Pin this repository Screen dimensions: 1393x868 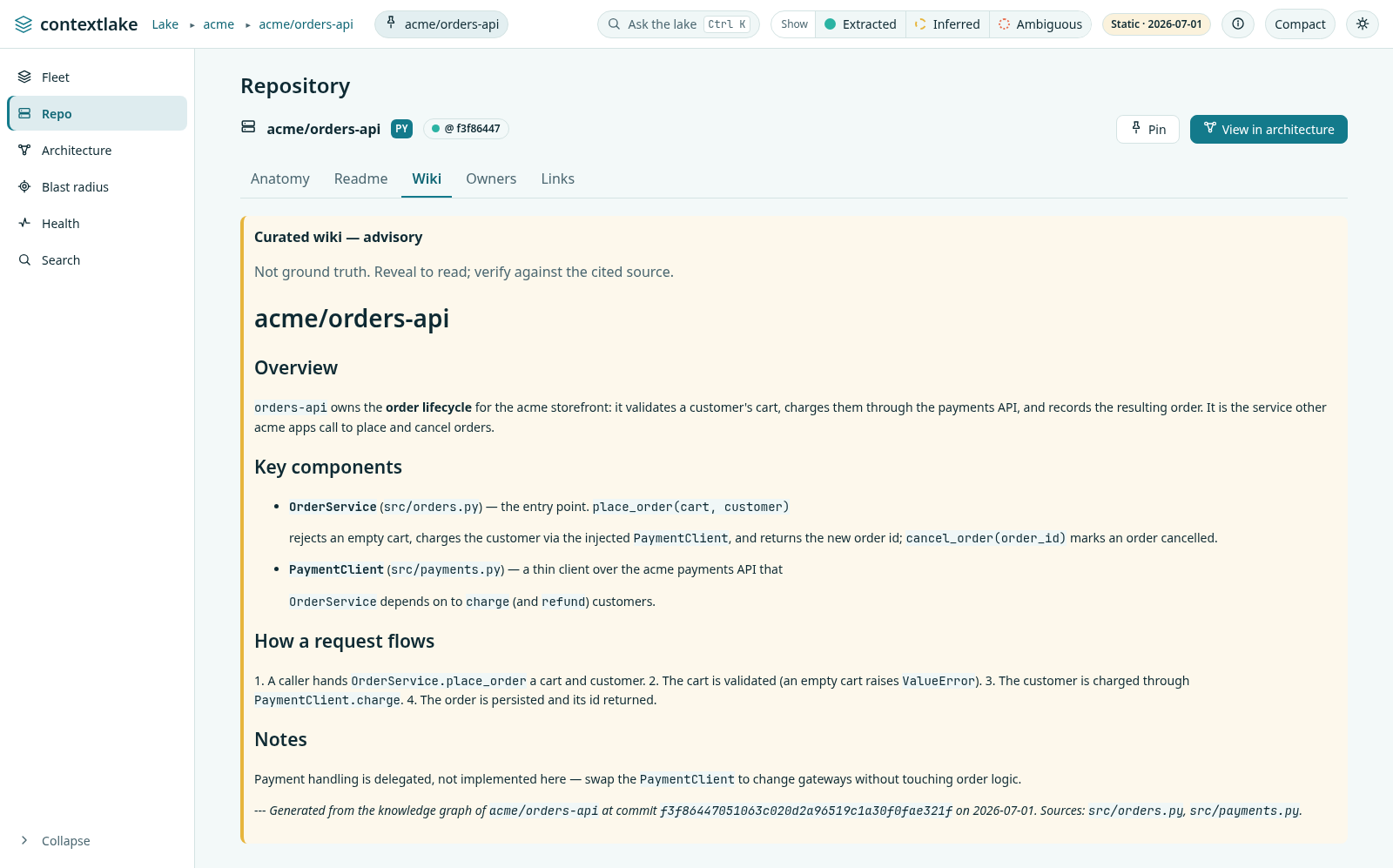pyautogui.click(x=1147, y=130)
